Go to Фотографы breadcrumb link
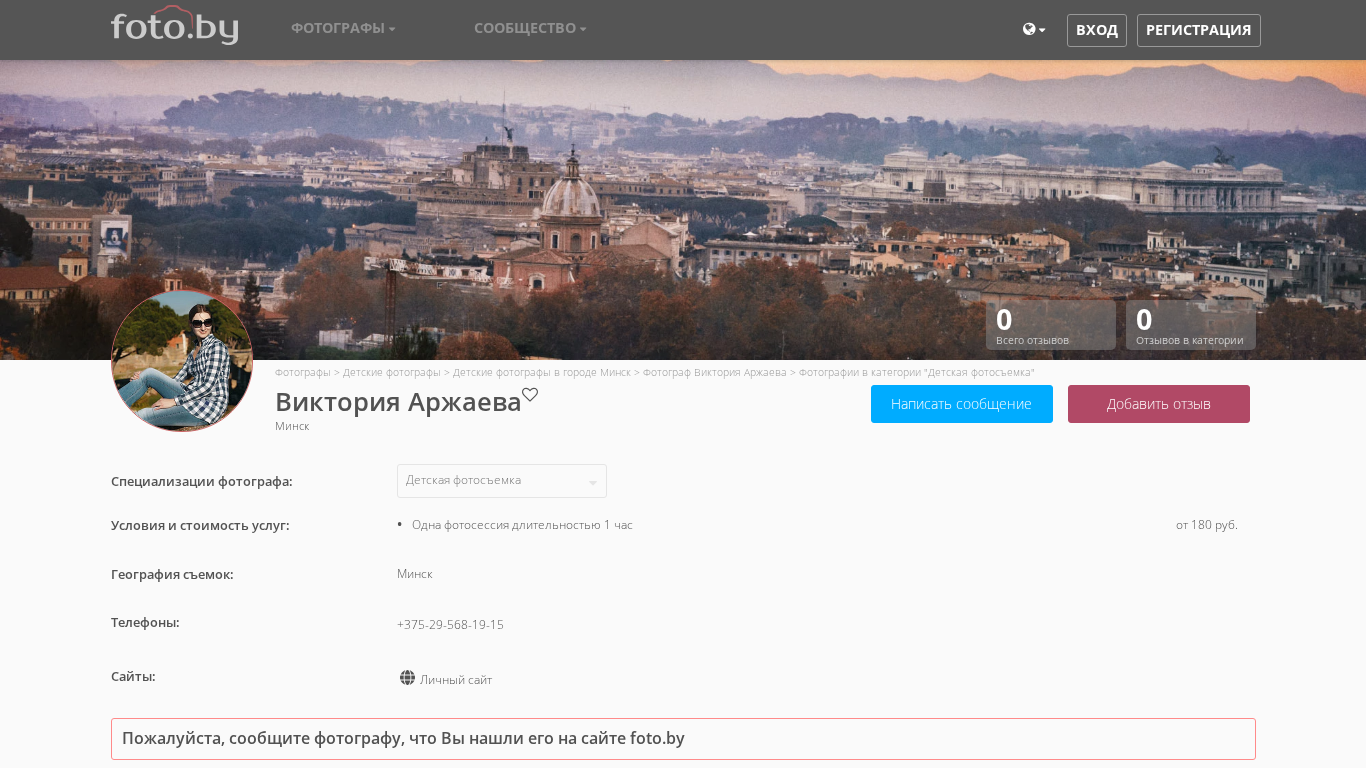The image size is (1366, 768). [303, 372]
